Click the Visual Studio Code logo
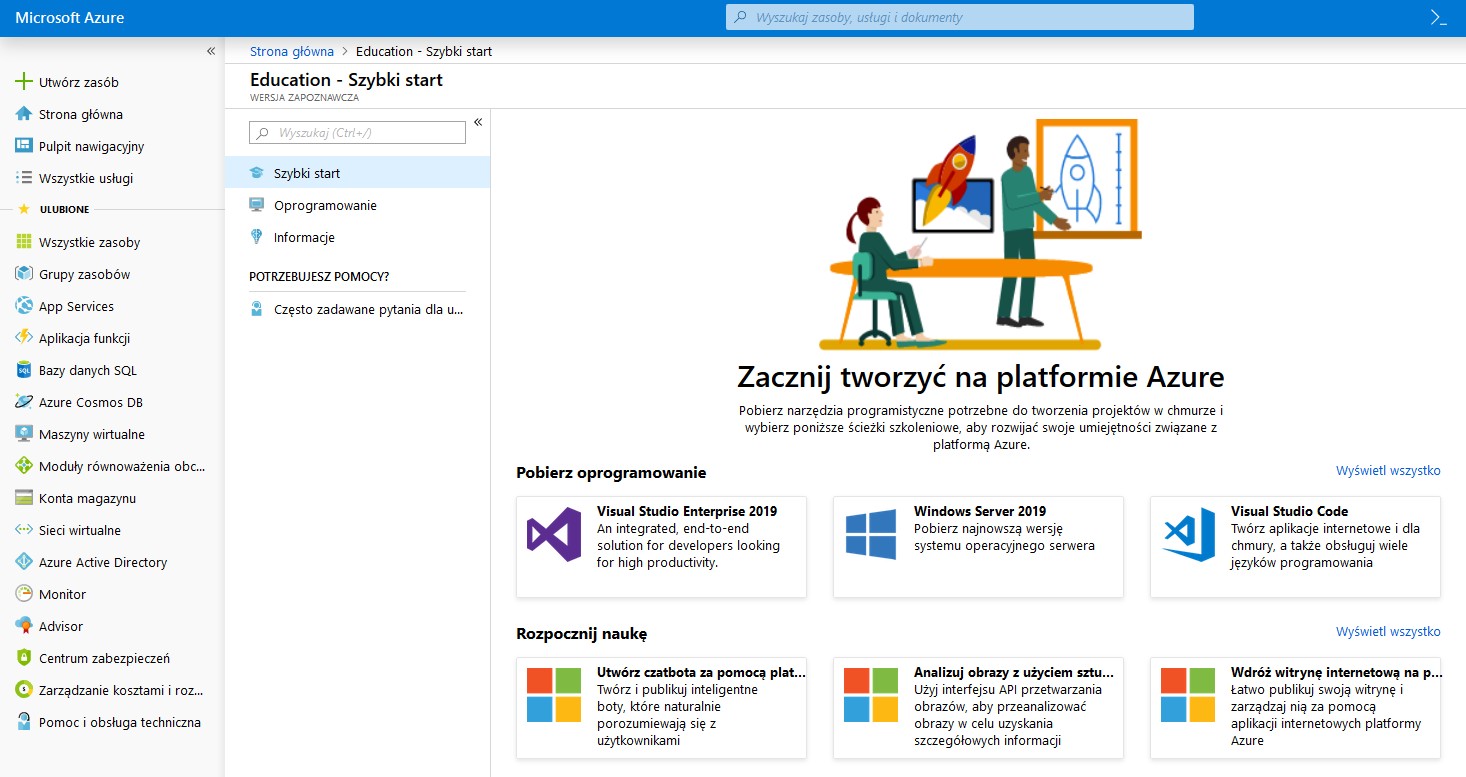 pos(1188,534)
